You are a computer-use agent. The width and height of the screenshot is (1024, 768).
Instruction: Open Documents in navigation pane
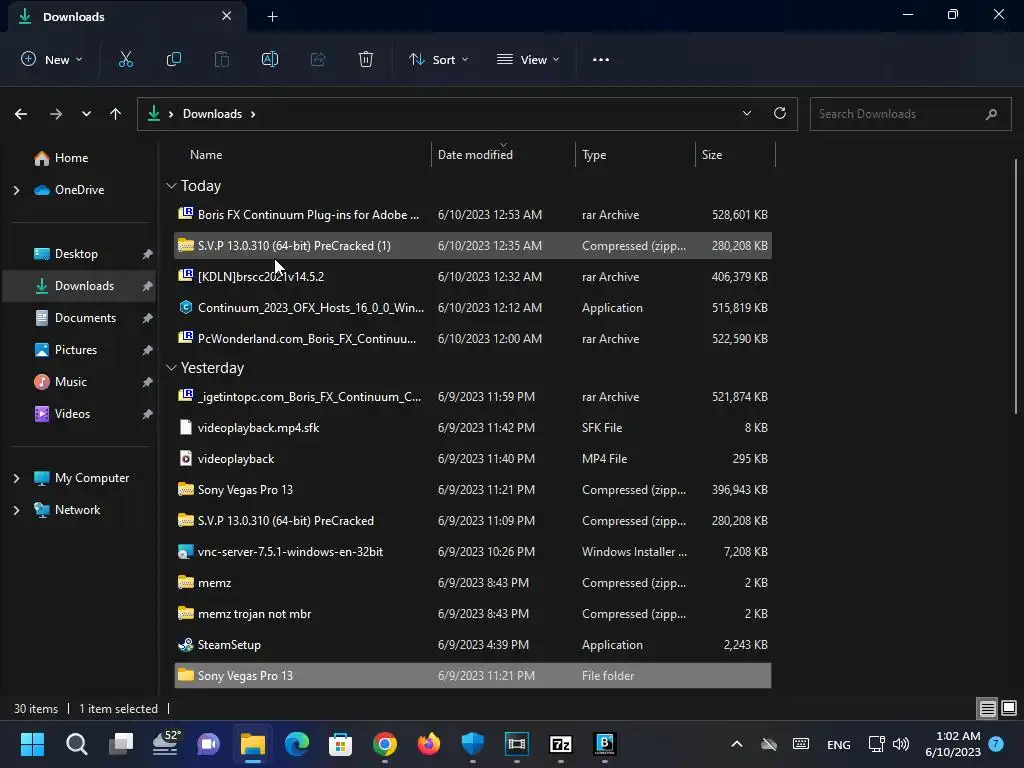coord(85,318)
